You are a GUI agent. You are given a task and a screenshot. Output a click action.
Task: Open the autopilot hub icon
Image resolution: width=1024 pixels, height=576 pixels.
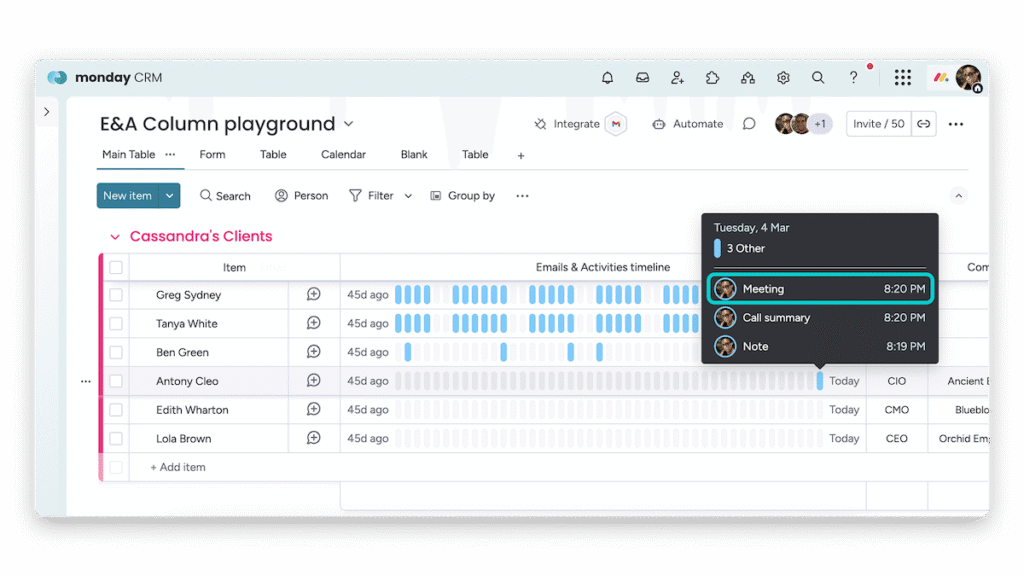point(748,78)
